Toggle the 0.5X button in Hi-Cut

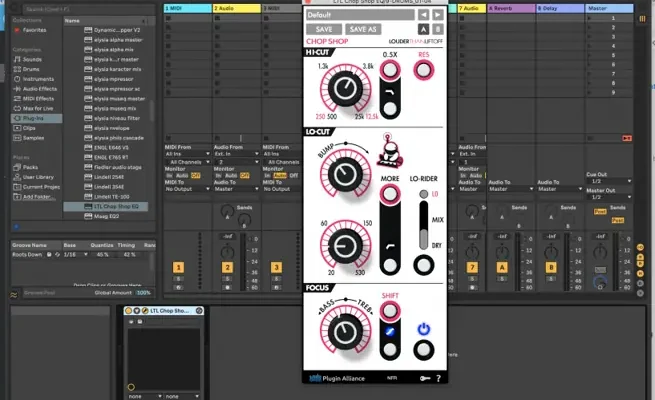click(x=391, y=69)
